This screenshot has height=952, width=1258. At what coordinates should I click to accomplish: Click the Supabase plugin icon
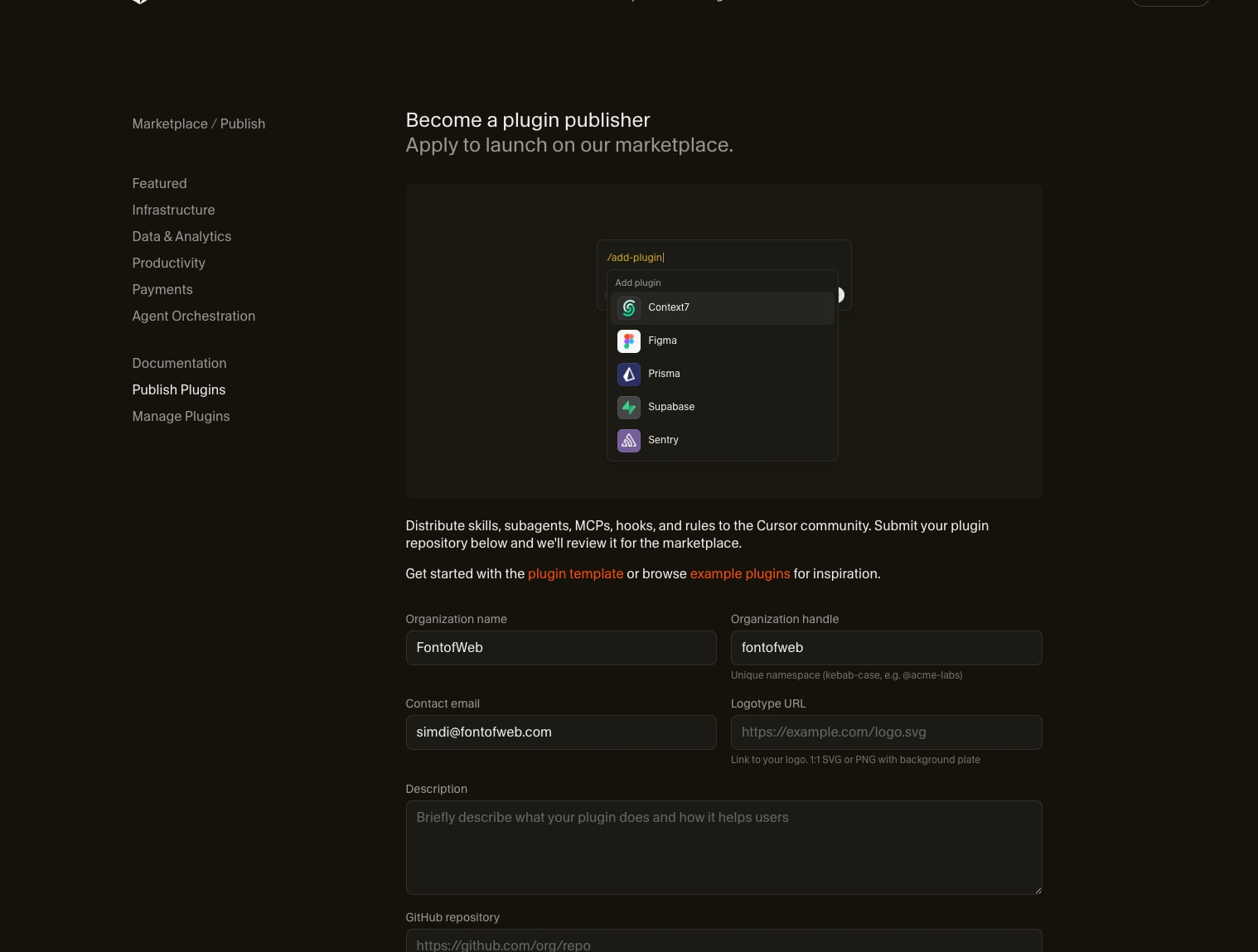[x=629, y=408]
